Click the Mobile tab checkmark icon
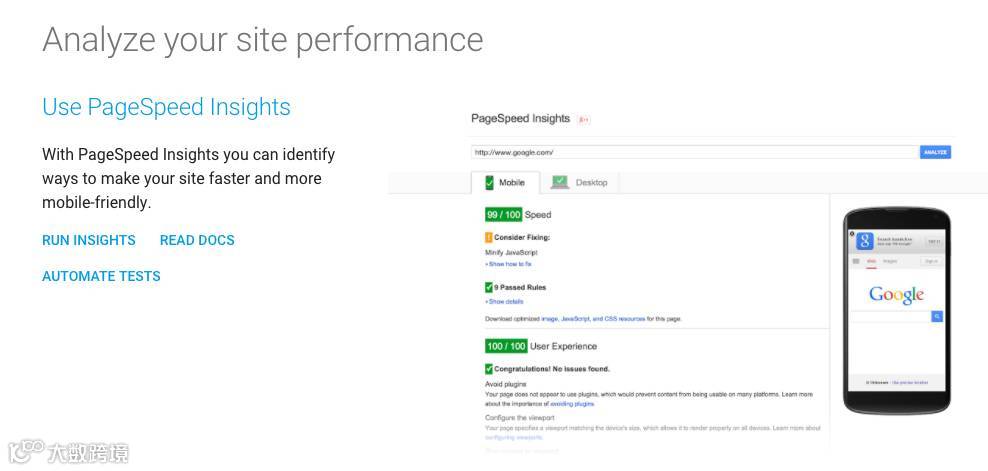 (489, 183)
